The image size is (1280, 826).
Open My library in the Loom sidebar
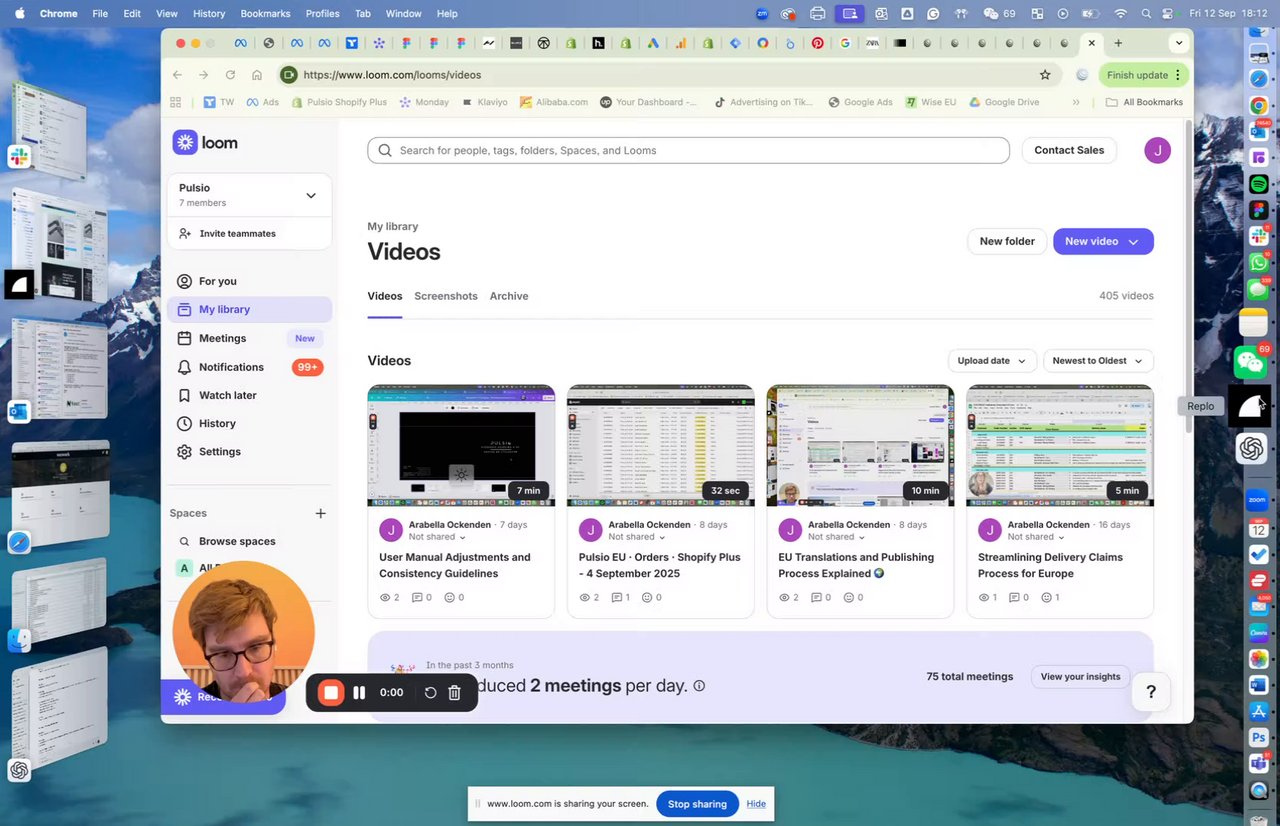(x=249, y=309)
